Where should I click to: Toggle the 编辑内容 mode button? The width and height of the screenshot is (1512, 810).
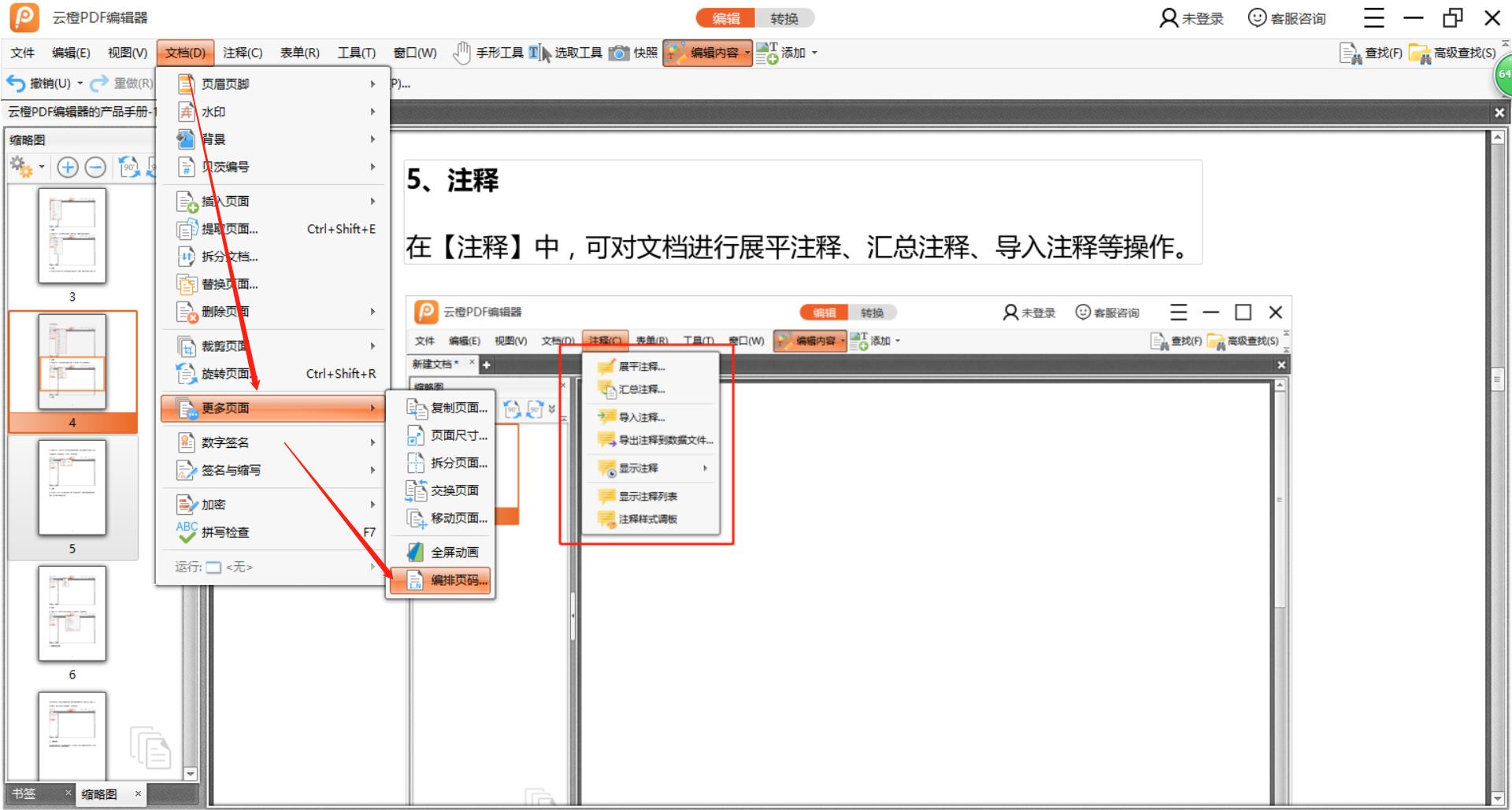click(x=707, y=53)
